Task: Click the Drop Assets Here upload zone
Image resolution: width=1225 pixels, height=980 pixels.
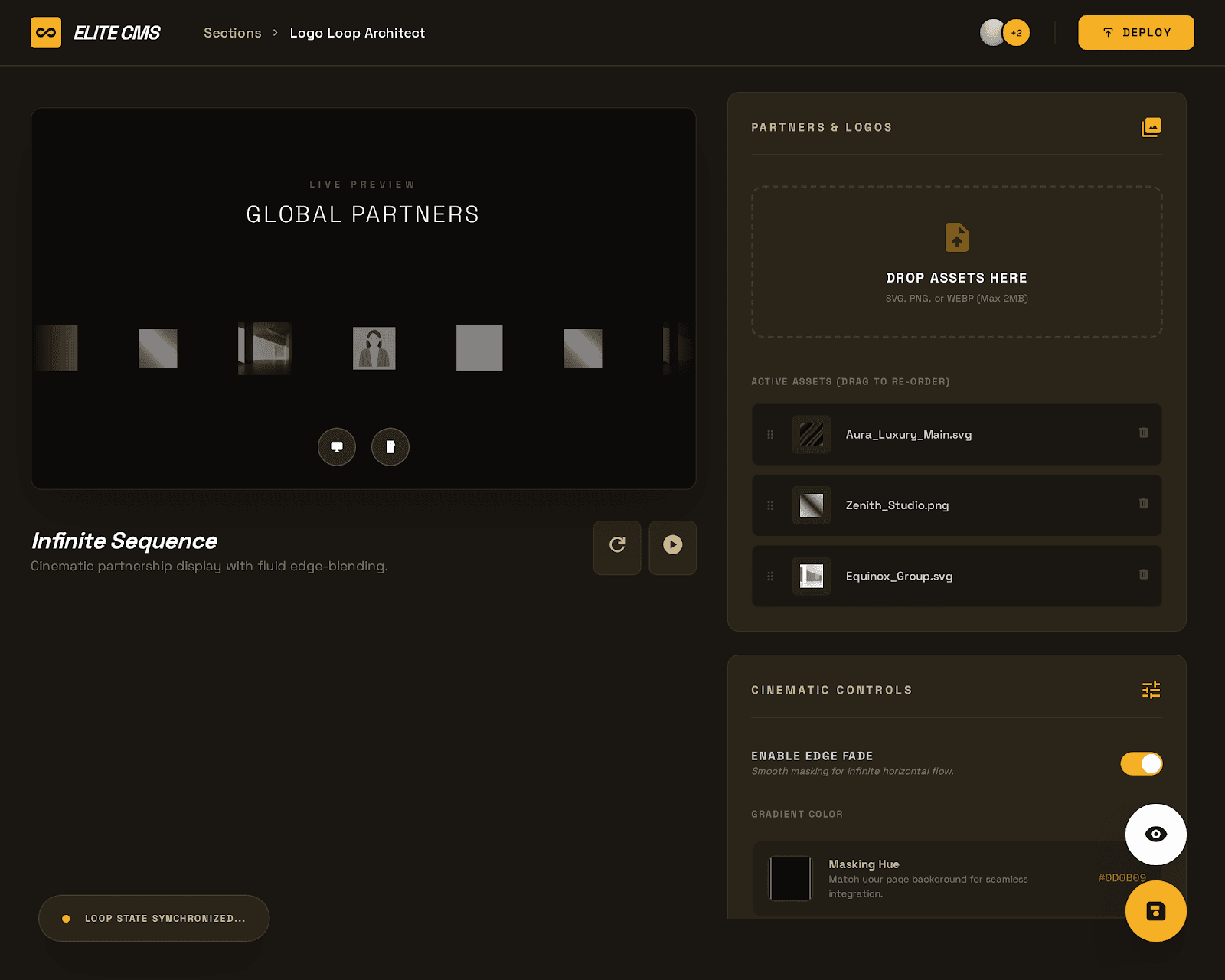Action: click(x=956, y=261)
